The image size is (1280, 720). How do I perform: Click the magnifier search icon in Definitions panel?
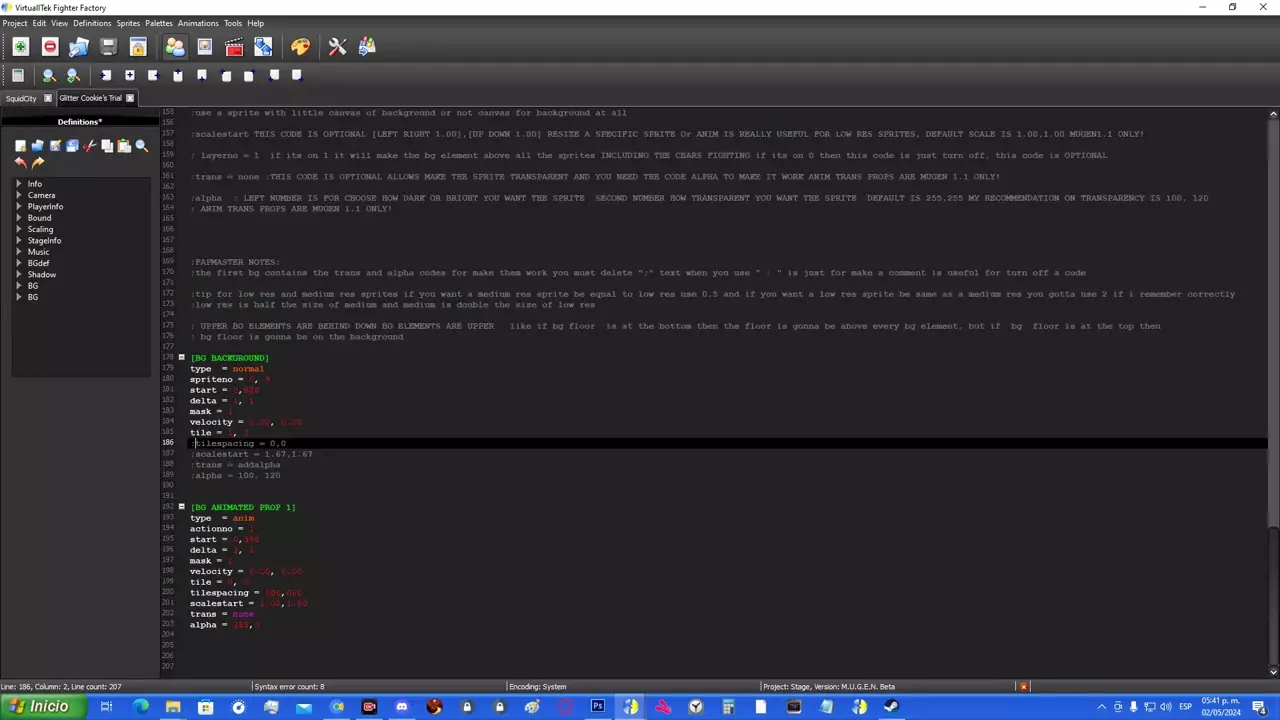click(x=141, y=146)
